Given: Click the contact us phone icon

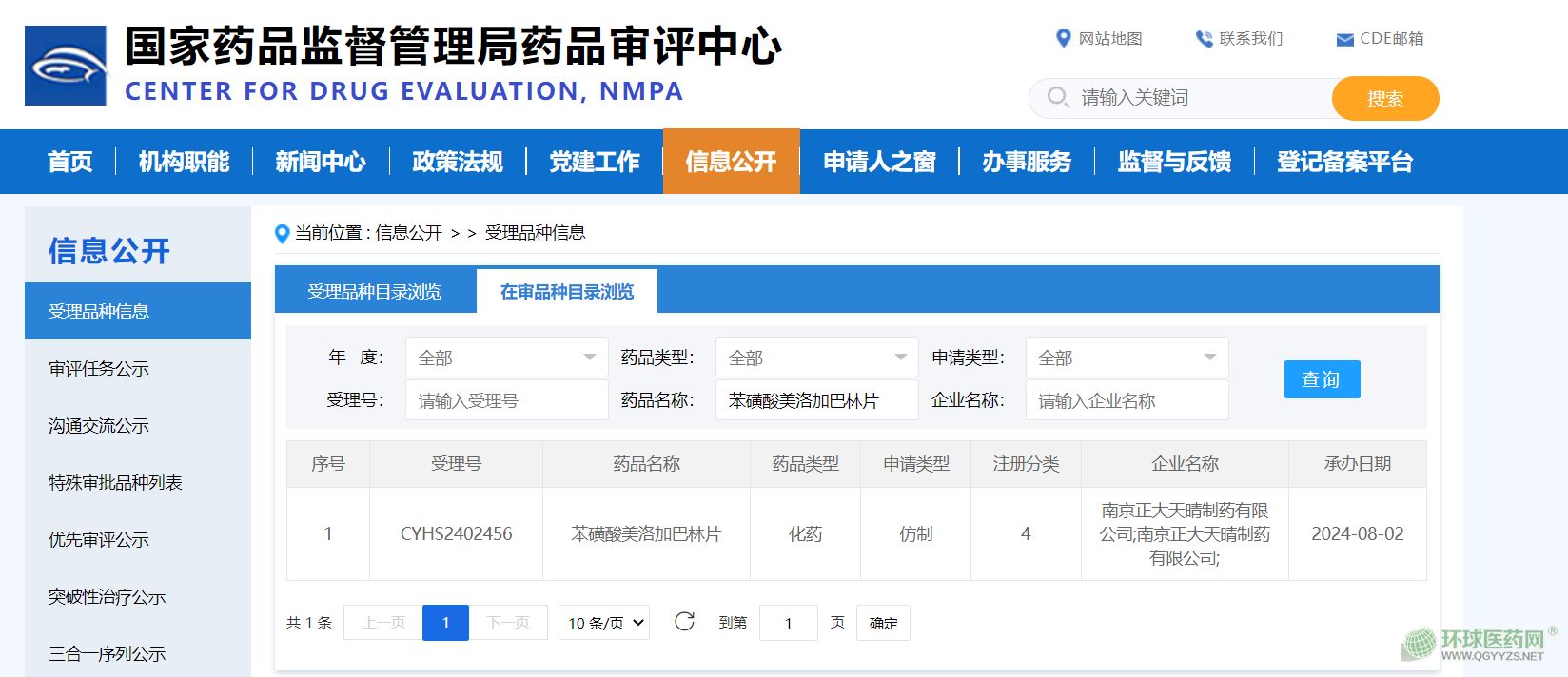Looking at the screenshot, I should point(1204,38).
